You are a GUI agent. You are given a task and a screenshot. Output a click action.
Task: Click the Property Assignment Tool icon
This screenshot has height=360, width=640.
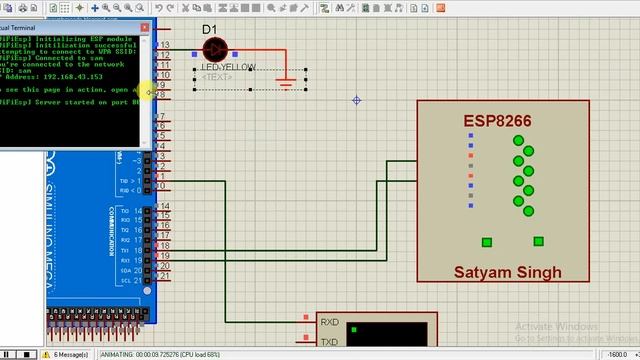coord(351,8)
